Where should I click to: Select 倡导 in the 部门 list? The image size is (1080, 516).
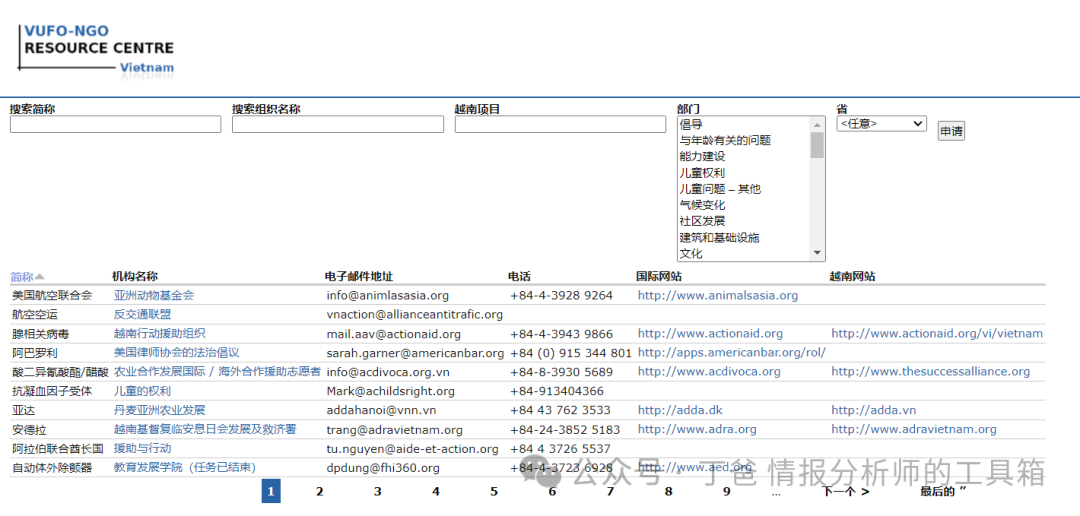click(x=691, y=124)
